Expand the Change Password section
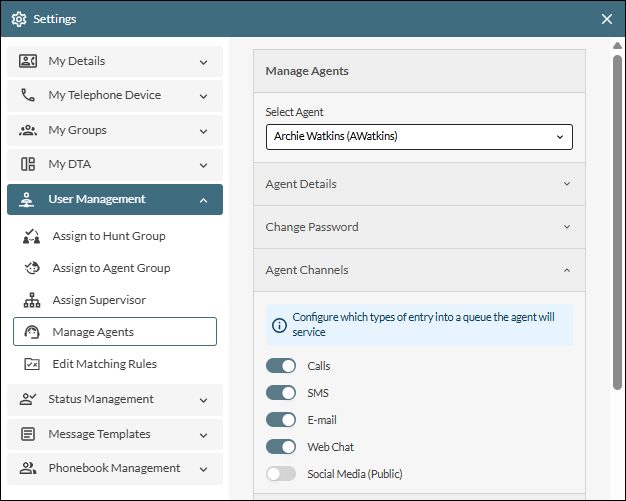626x501 pixels. 419,227
